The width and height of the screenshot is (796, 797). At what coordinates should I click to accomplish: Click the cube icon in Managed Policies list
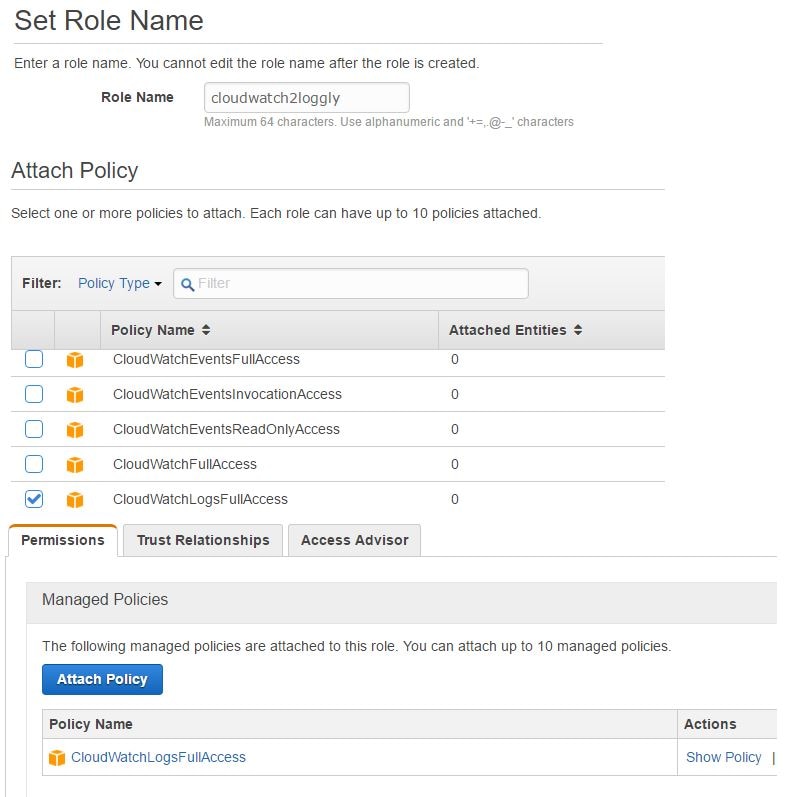57,758
